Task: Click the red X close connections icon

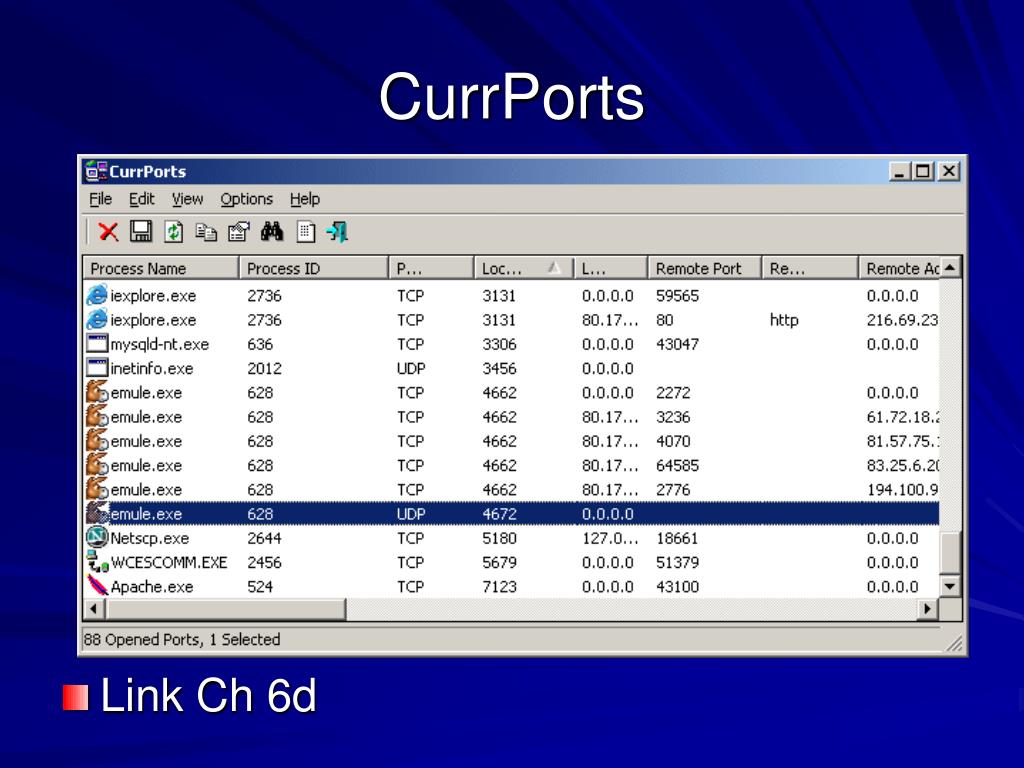Action: (108, 232)
